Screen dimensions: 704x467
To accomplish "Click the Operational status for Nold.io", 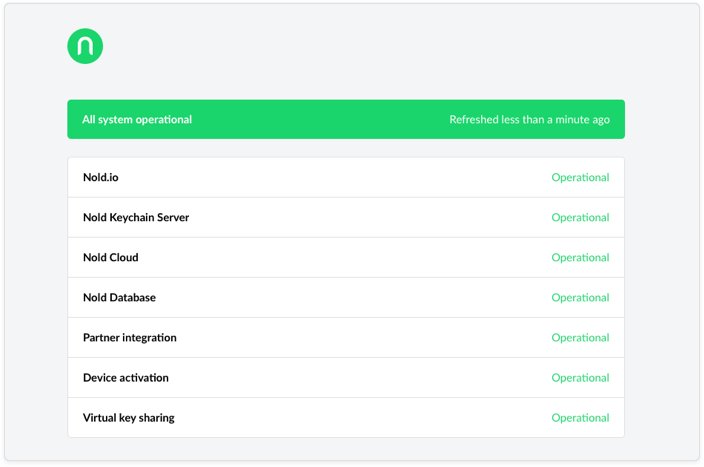I will click(x=580, y=177).
